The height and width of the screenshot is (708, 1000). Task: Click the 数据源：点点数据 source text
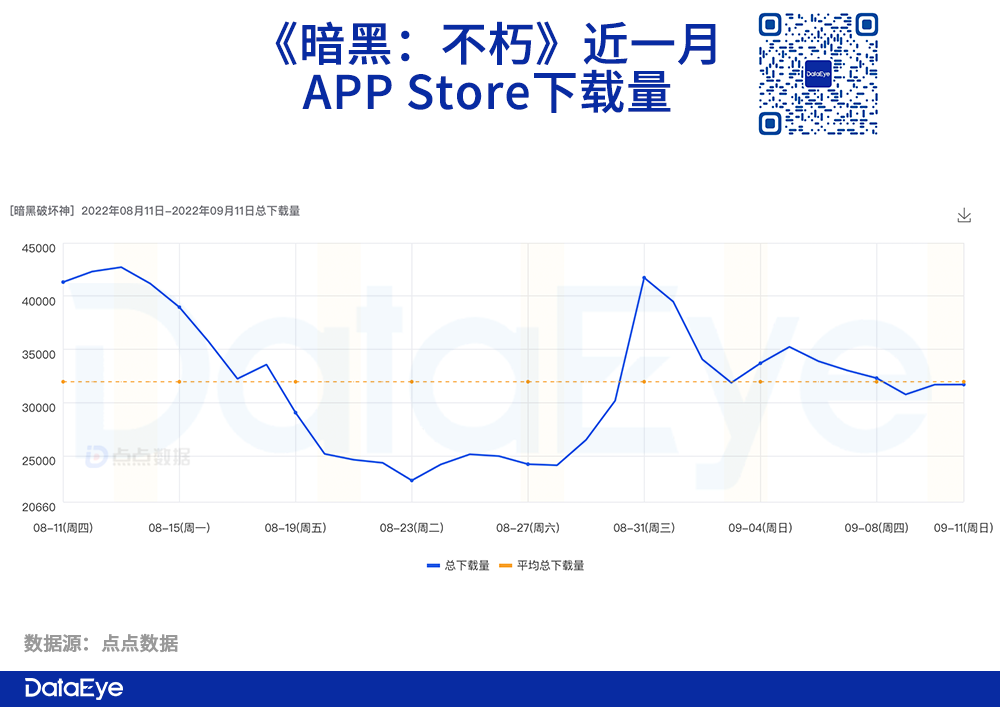[101, 643]
